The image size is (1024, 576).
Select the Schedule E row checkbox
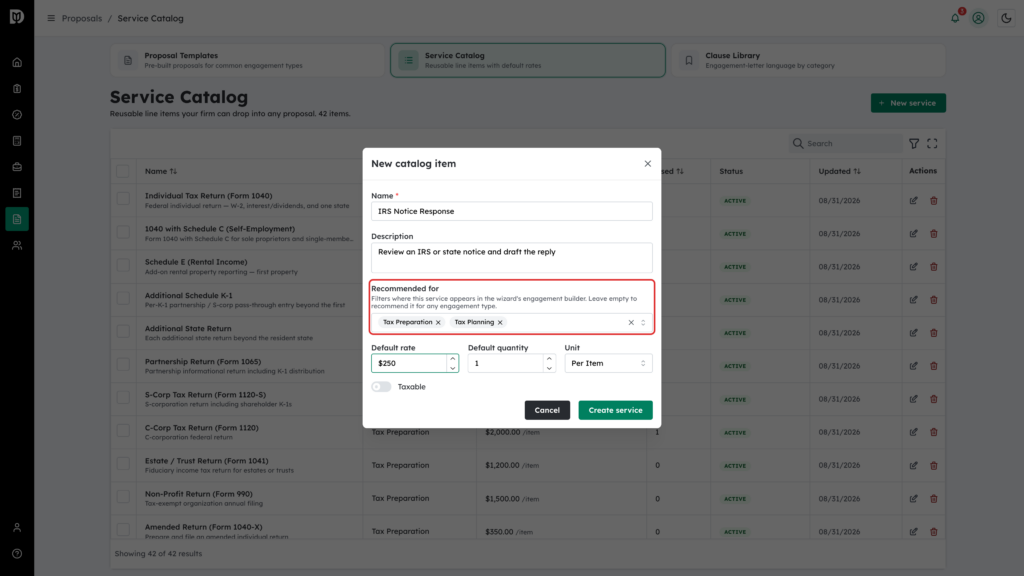123,265
